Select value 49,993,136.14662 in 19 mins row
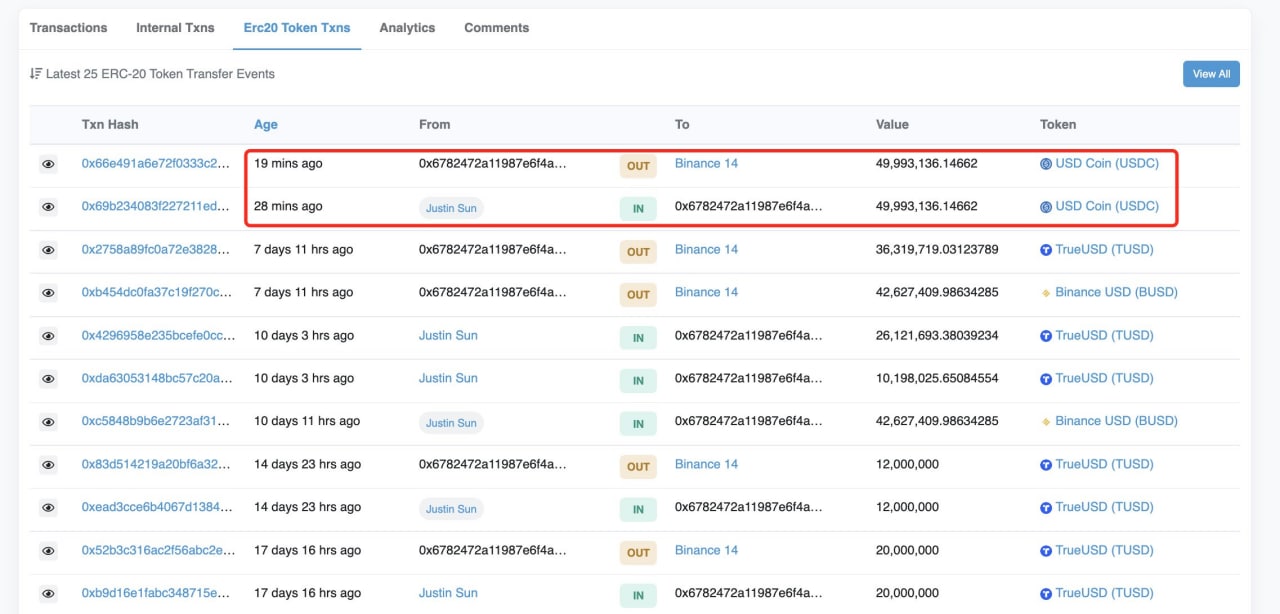The width and height of the screenshot is (1280, 614). coord(927,163)
